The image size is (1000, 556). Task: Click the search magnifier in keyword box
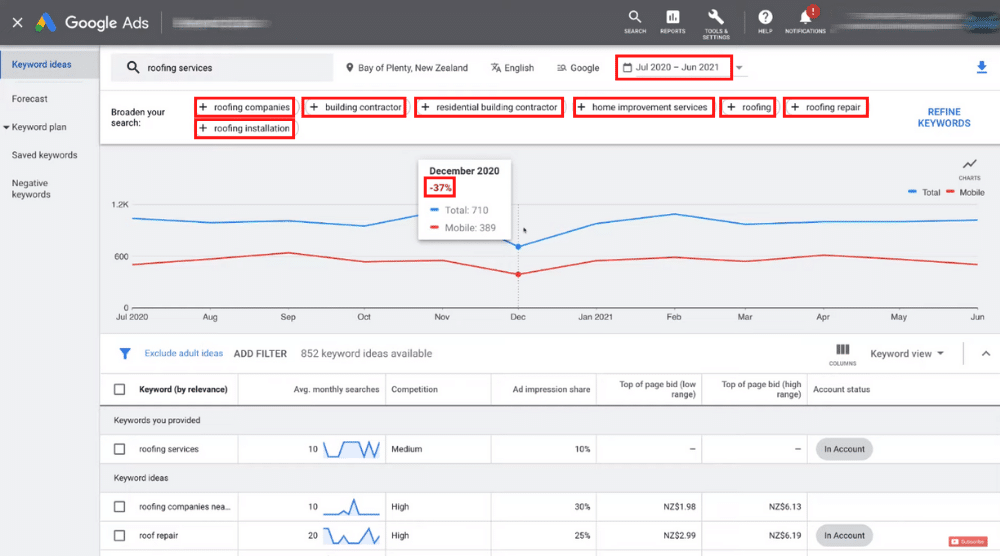[133, 67]
